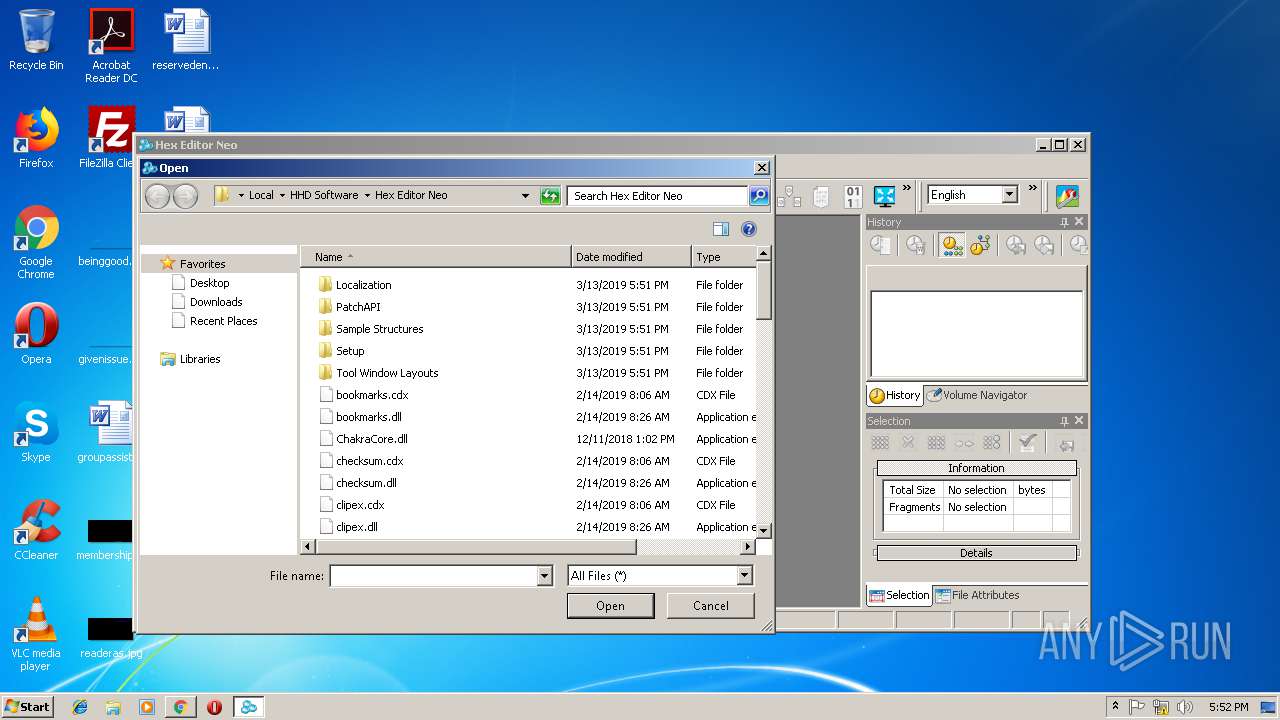Switch to the Selection tab

click(x=899, y=595)
